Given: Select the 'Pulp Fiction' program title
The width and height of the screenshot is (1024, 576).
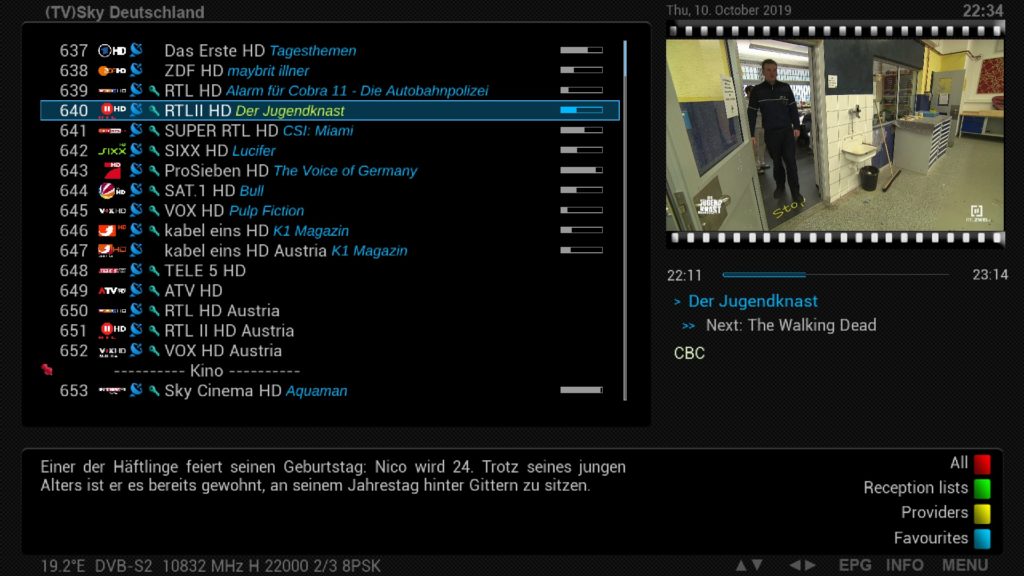Looking at the screenshot, I should 266,211.
